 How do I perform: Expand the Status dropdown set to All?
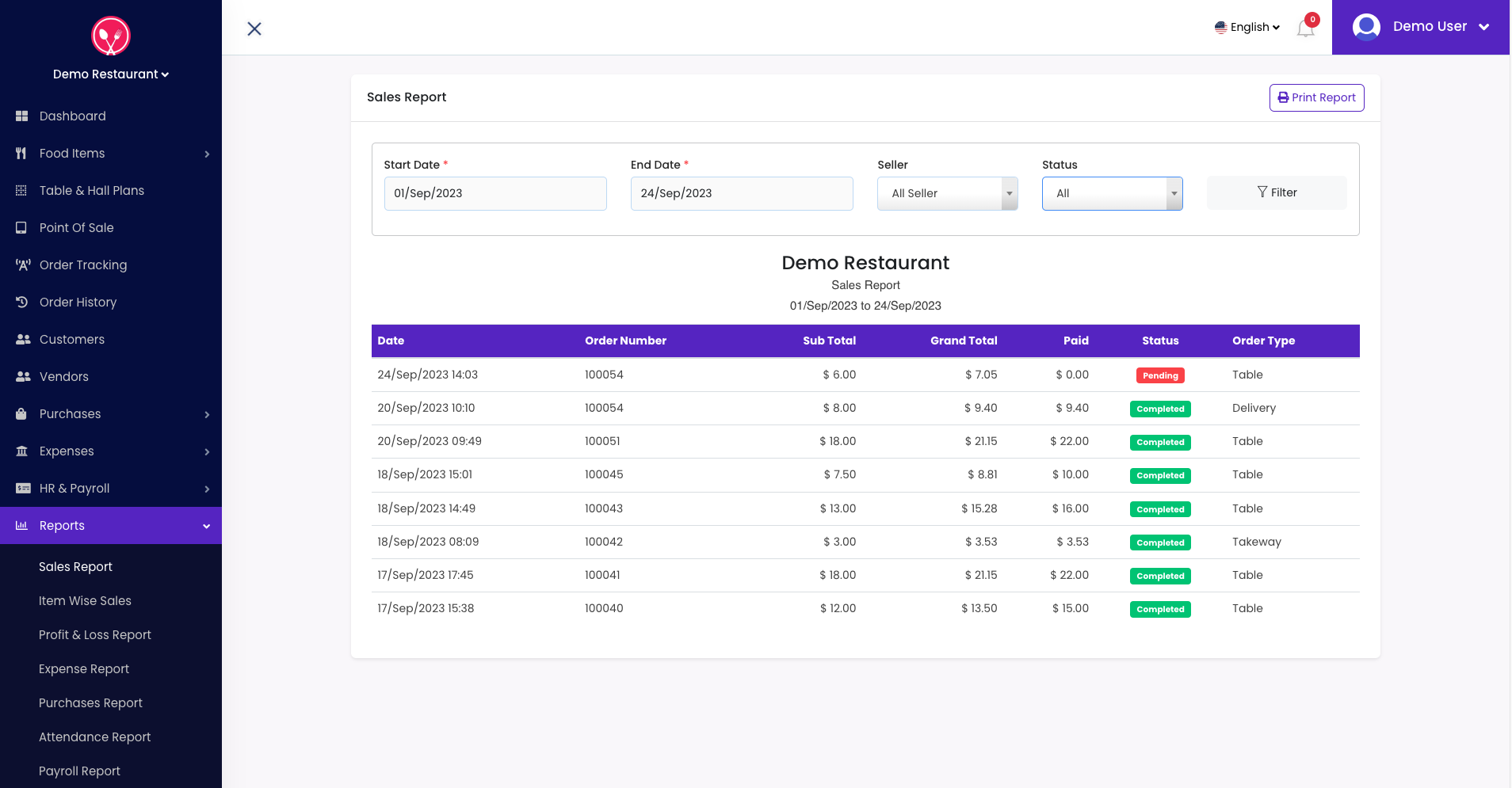pos(1112,193)
